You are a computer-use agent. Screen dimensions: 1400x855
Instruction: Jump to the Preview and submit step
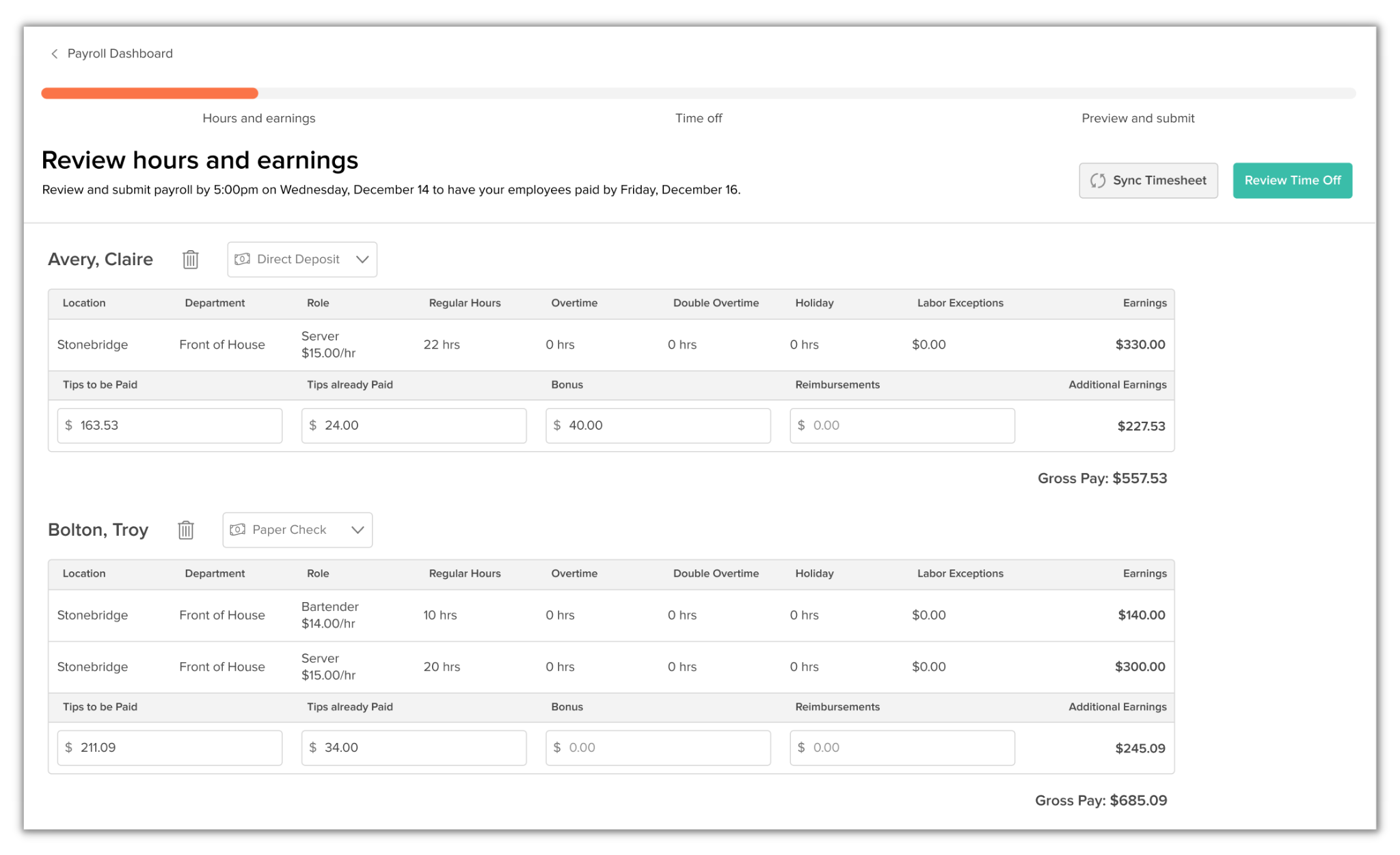click(1137, 118)
